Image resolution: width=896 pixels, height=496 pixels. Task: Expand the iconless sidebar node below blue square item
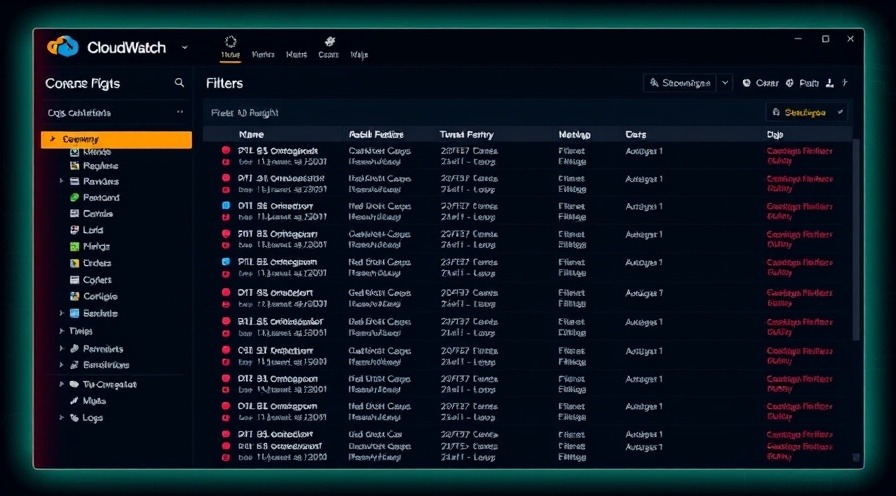pyautogui.click(x=62, y=331)
